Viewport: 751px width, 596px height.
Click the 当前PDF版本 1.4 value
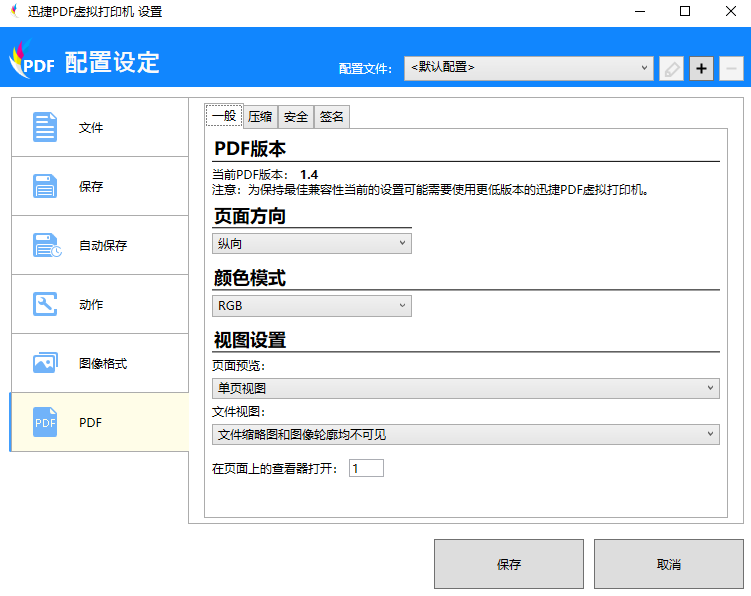pyautogui.click(x=309, y=175)
